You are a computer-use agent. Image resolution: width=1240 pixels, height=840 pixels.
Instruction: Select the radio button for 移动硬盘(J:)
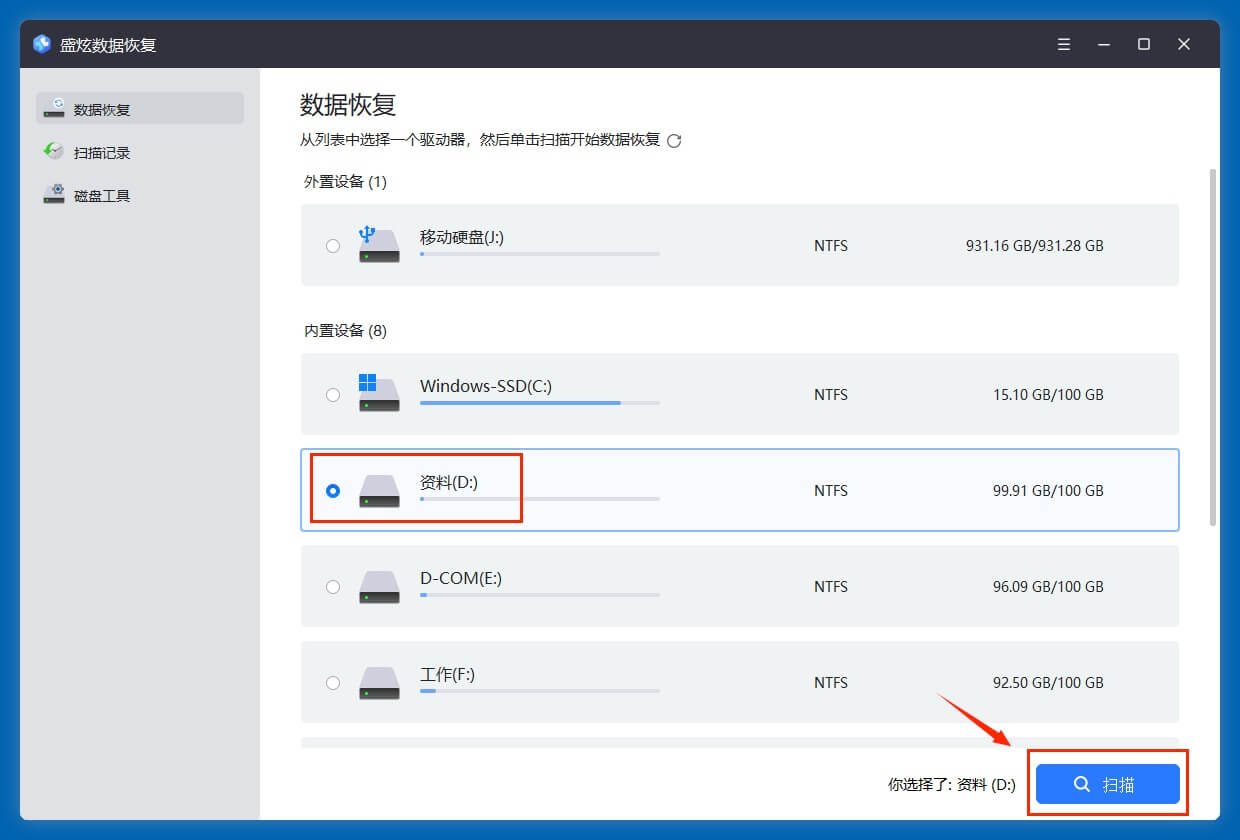tap(333, 245)
